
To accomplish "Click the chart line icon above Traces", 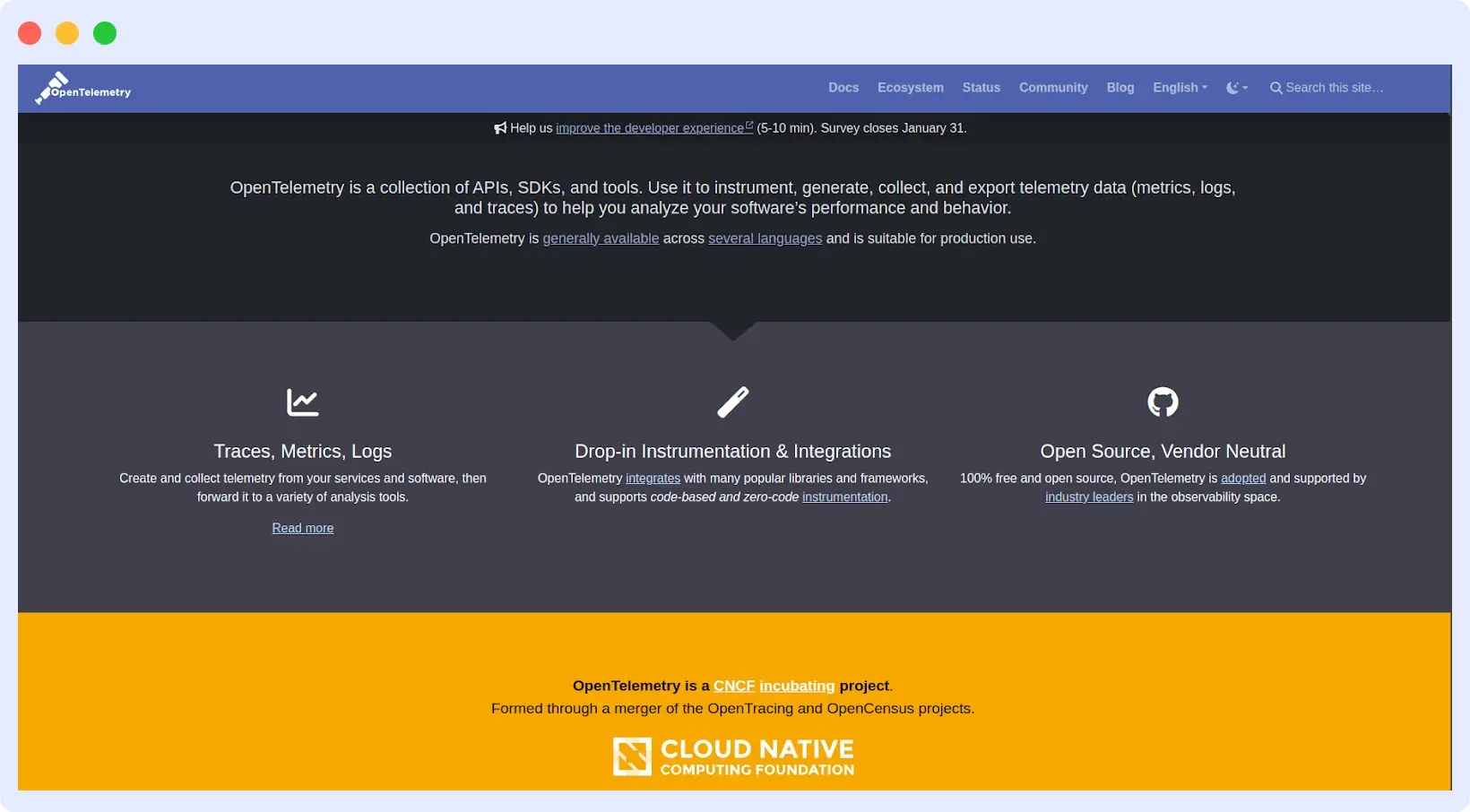I will tap(303, 402).
